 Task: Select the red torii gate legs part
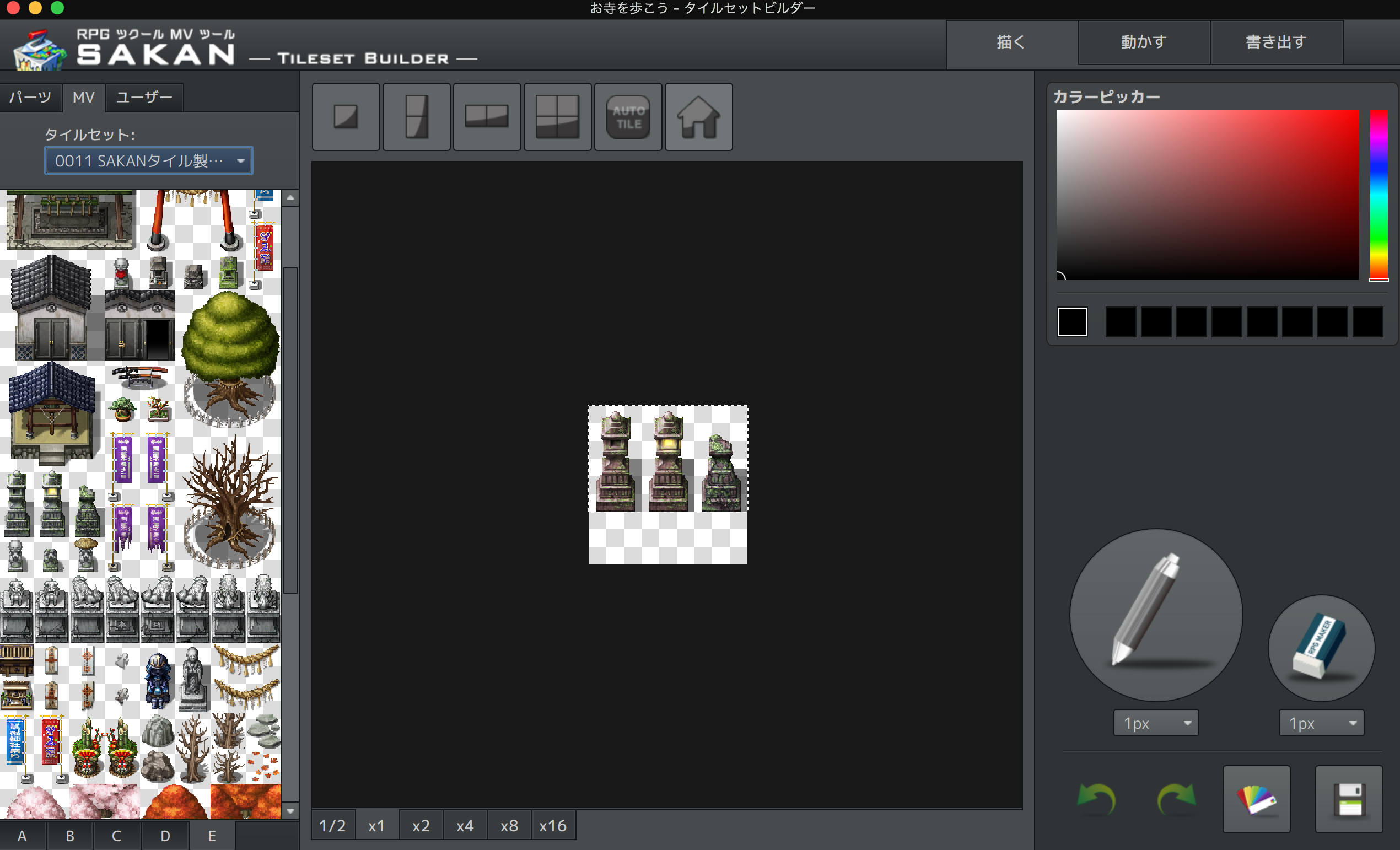193,219
